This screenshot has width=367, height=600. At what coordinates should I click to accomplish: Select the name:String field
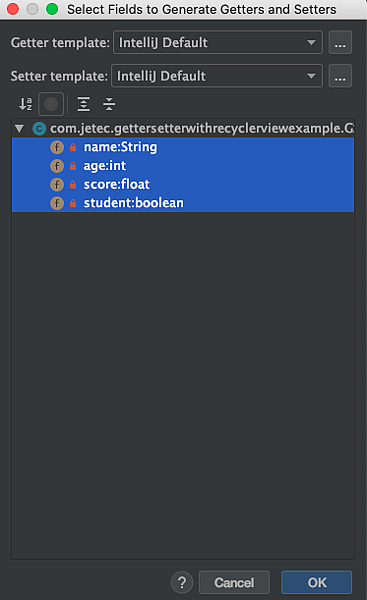coord(183,147)
